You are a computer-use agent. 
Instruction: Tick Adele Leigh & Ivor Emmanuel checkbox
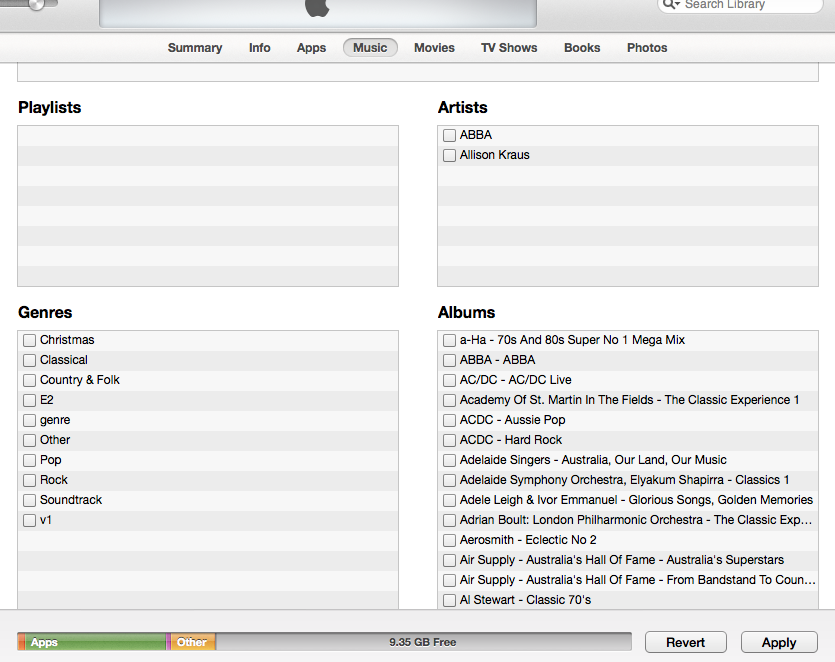[x=449, y=500]
